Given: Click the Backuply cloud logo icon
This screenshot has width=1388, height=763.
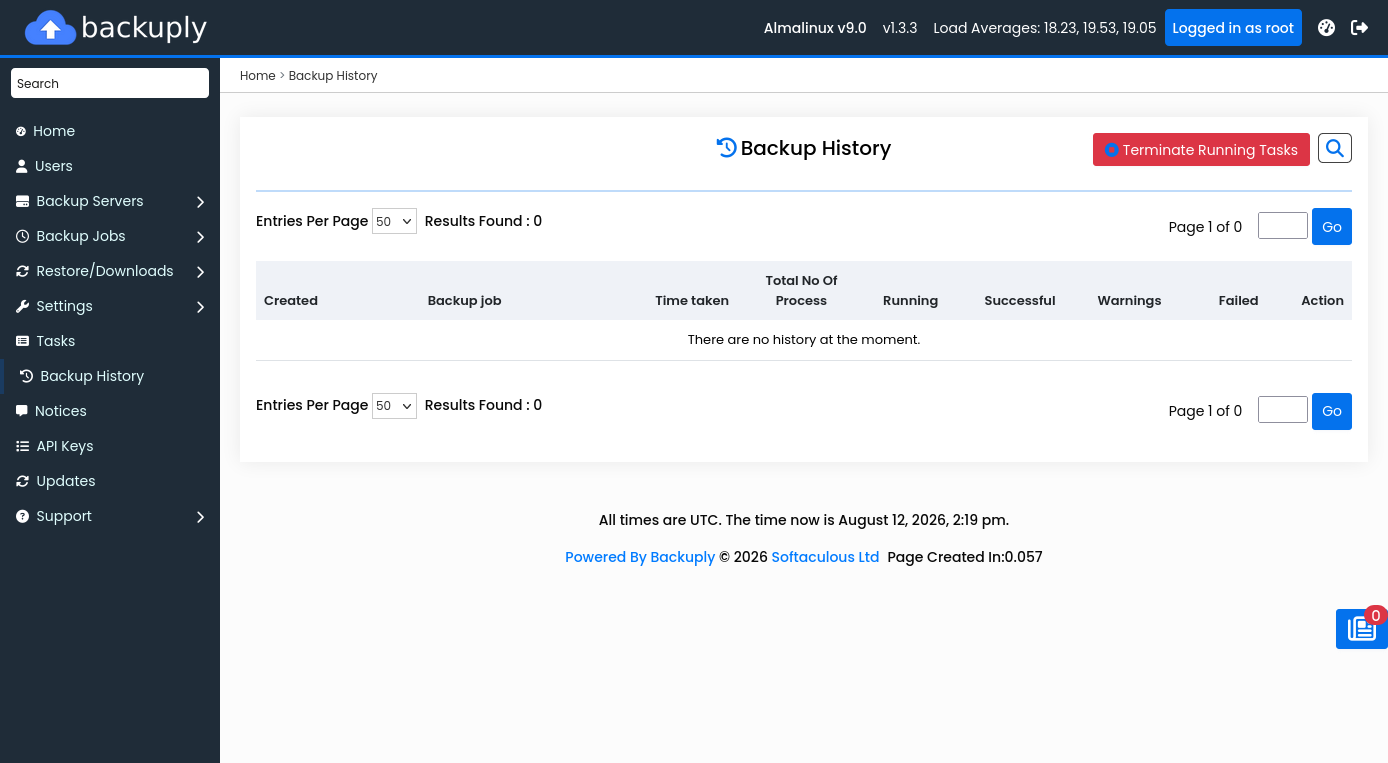Looking at the screenshot, I should pyautogui.click(x=50, y=28).
